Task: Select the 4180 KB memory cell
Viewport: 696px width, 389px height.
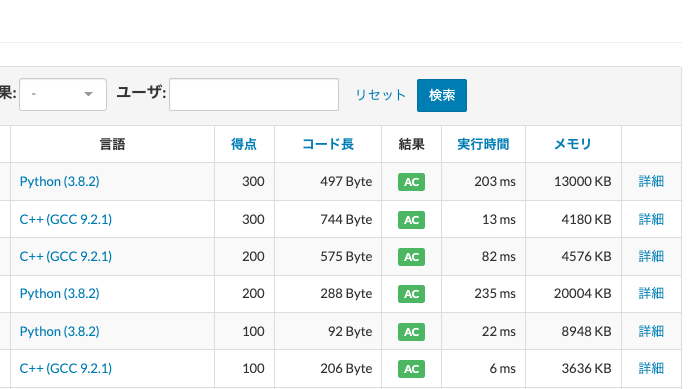Action: 573,219
